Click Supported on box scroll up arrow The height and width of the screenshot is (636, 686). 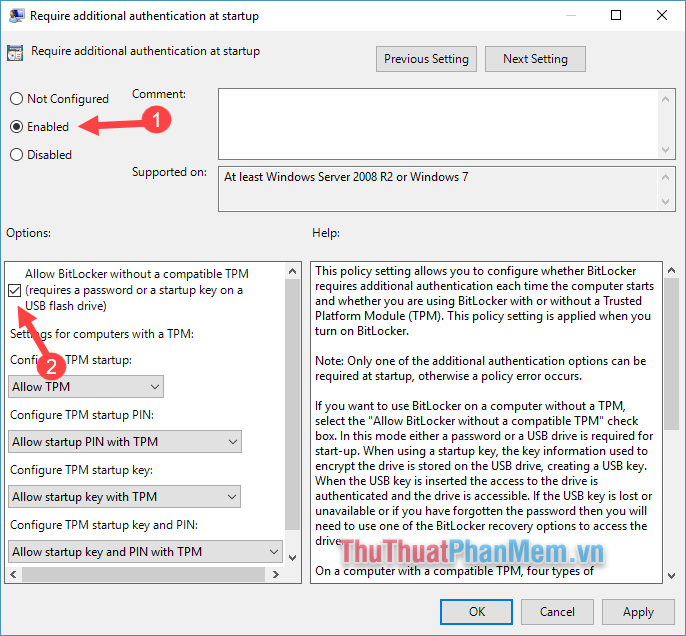pos(665,177)
